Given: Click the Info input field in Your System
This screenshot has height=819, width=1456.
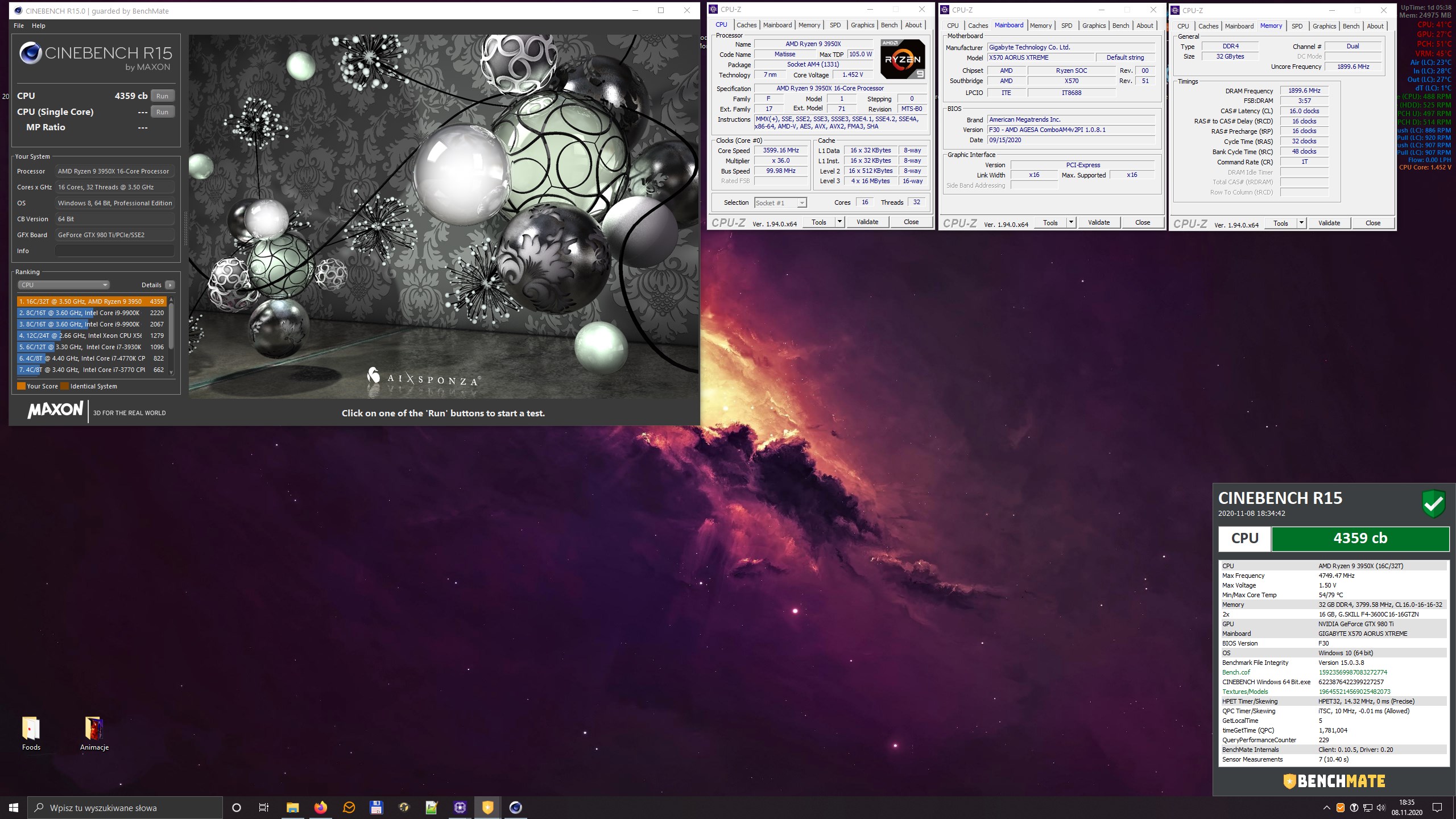Looking at the screenshot, I should [115, 251].
